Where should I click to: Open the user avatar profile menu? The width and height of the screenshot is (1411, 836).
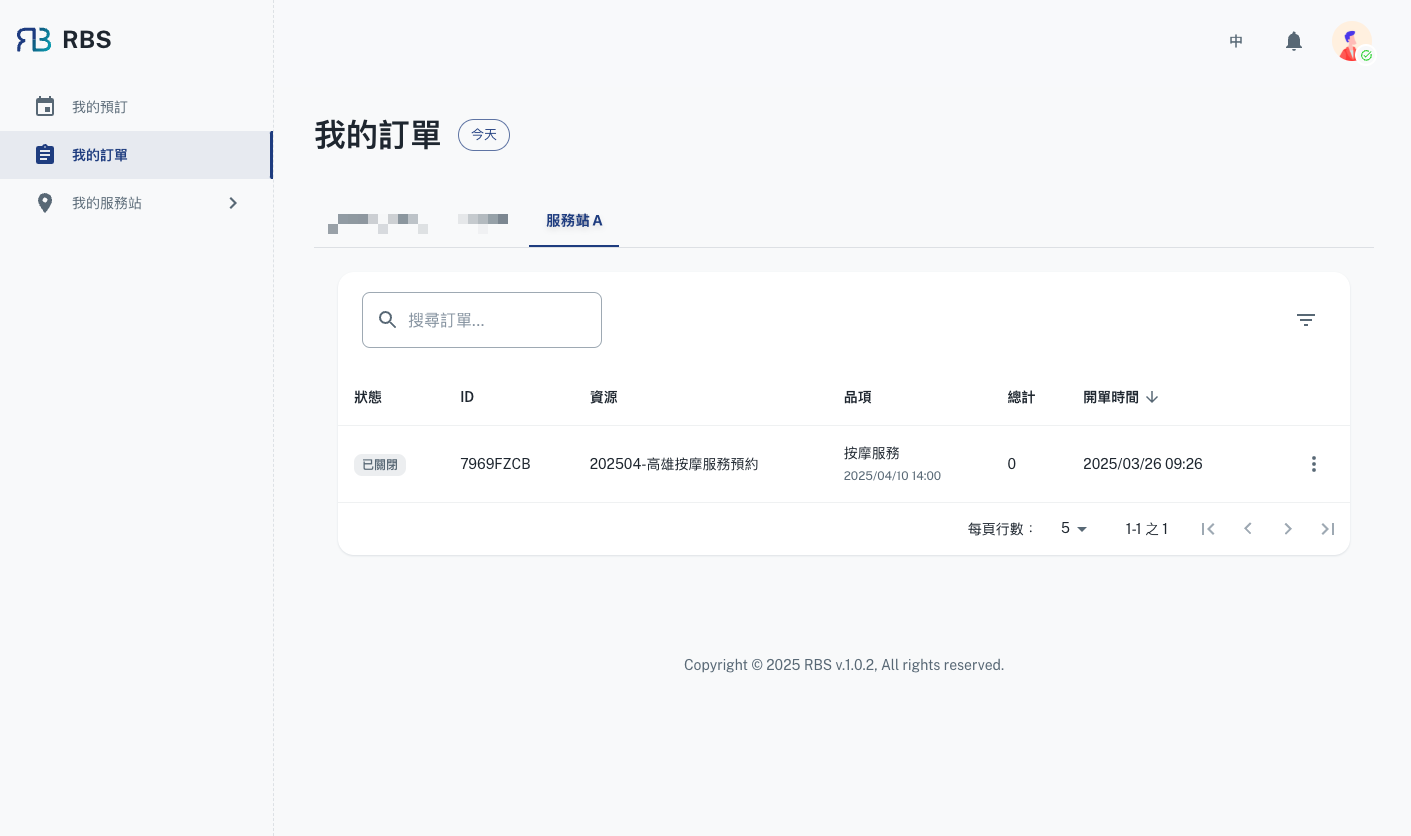1351,42
